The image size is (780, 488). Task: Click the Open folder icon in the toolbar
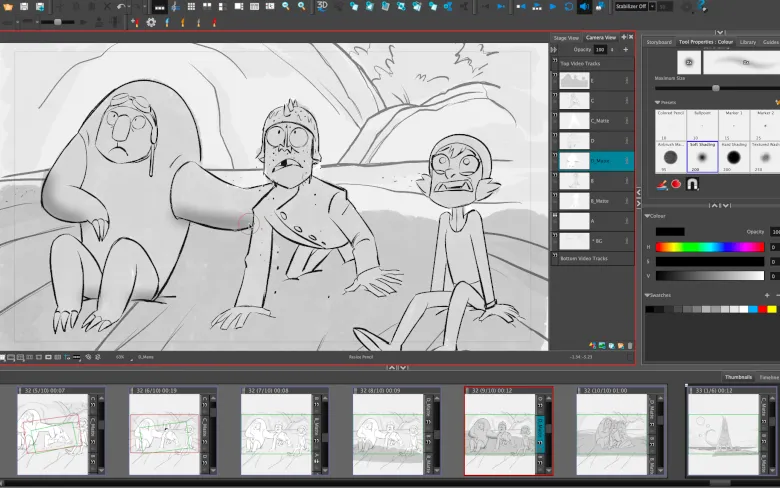[8, 6]
